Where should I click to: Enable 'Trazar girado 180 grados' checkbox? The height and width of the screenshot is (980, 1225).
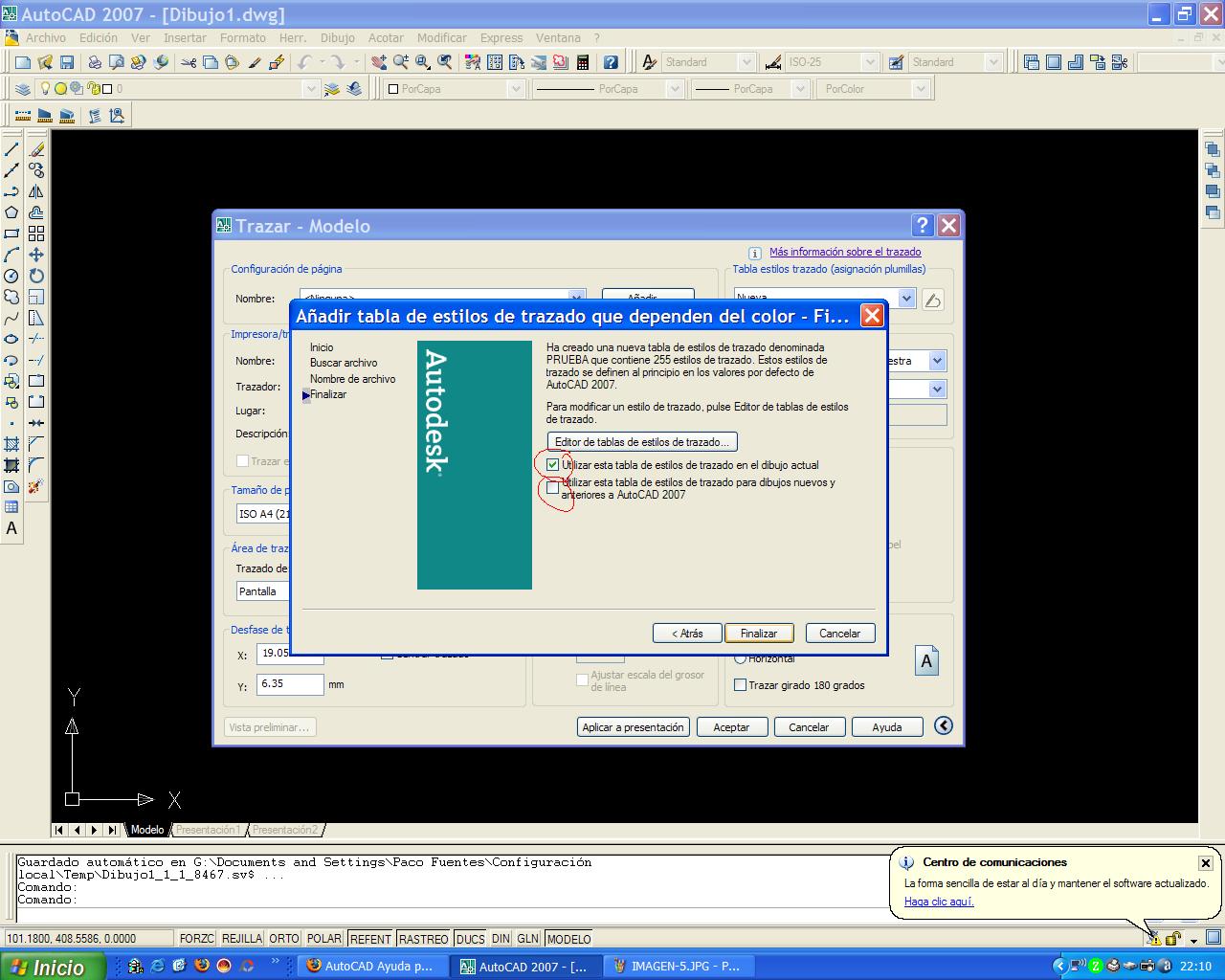740,685
